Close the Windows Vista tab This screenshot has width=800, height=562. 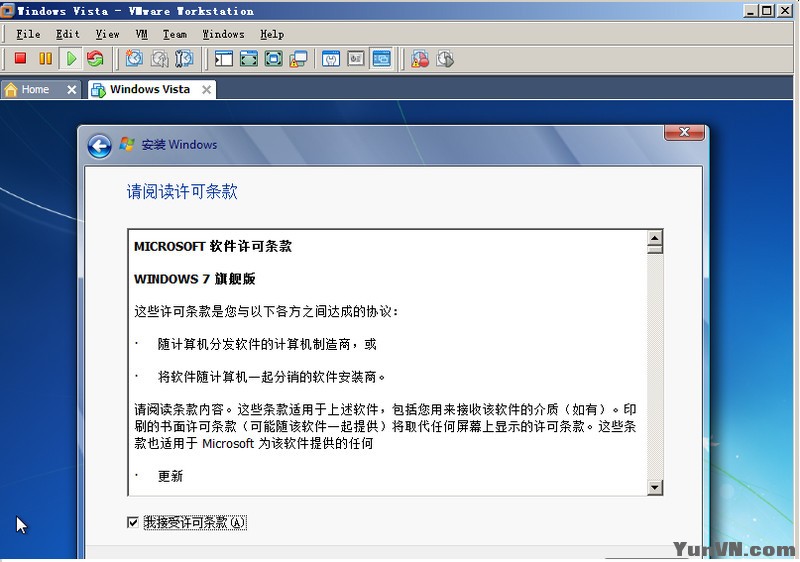(207, 90)
